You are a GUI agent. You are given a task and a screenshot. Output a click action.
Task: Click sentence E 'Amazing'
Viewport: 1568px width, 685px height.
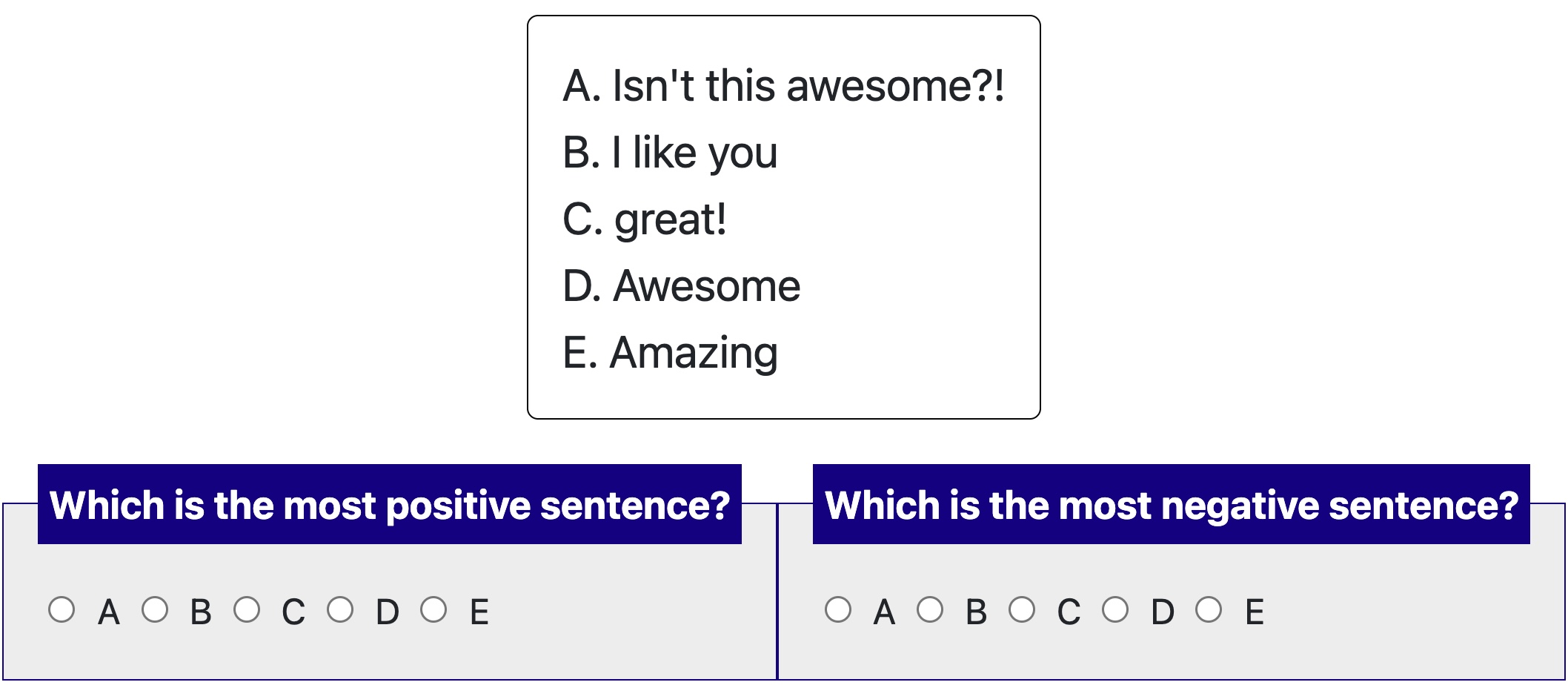tap(670, 353)
